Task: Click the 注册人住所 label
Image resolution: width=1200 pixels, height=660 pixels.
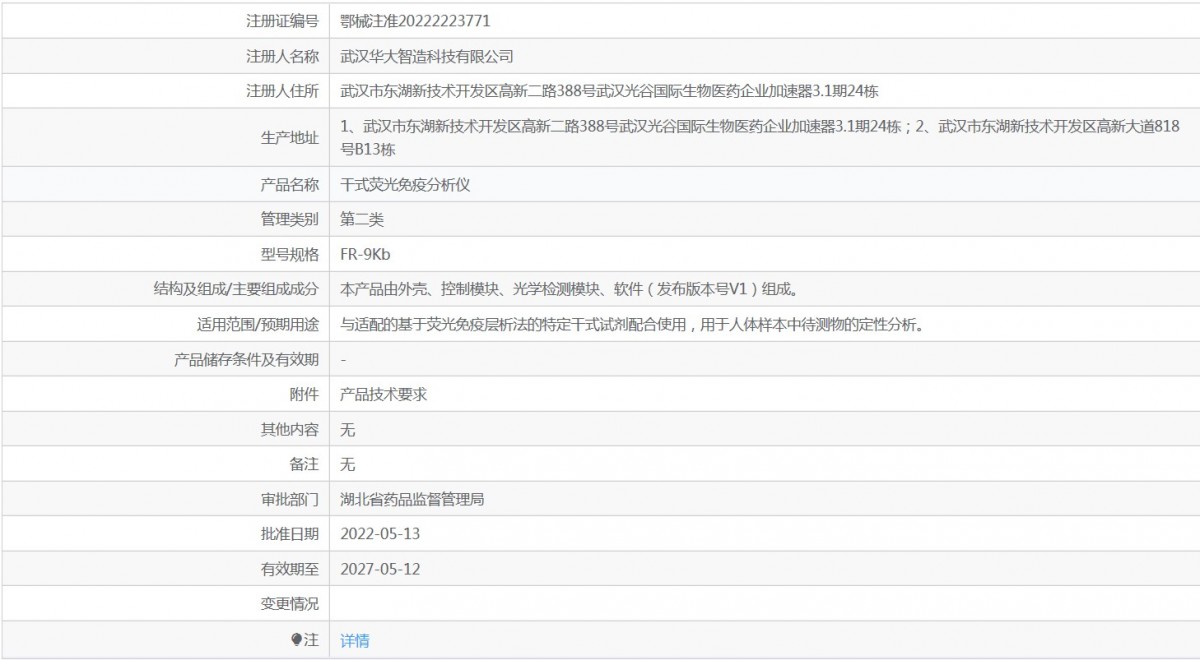Action: [x=282, y=91]
